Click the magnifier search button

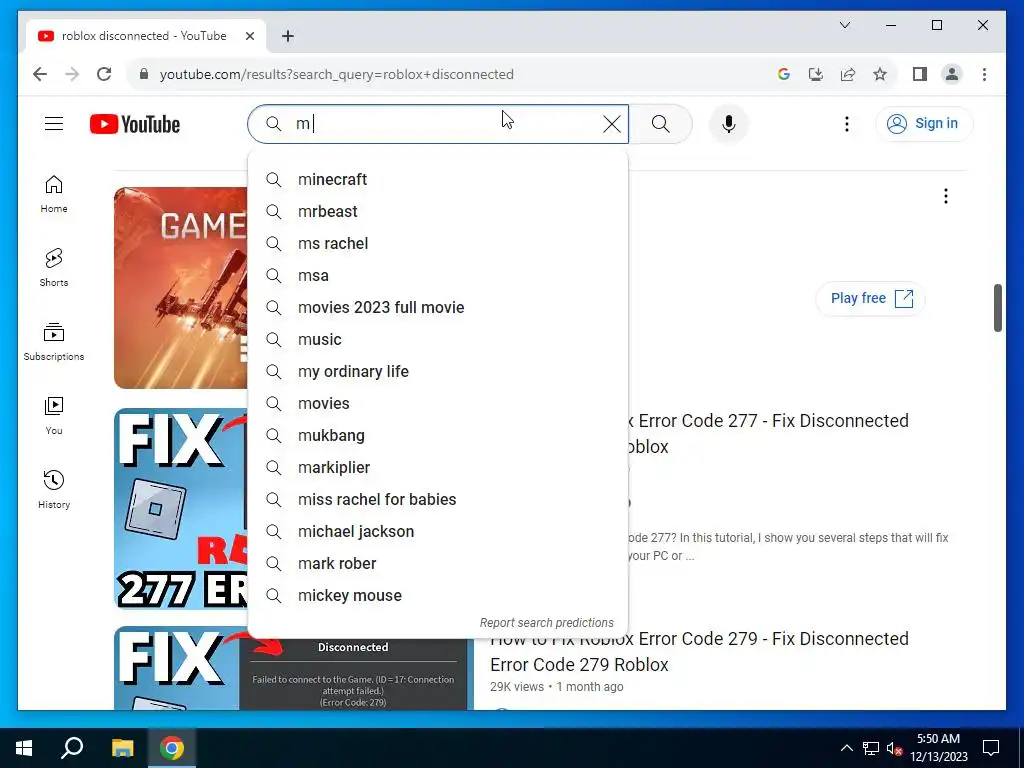coord(661,124)
